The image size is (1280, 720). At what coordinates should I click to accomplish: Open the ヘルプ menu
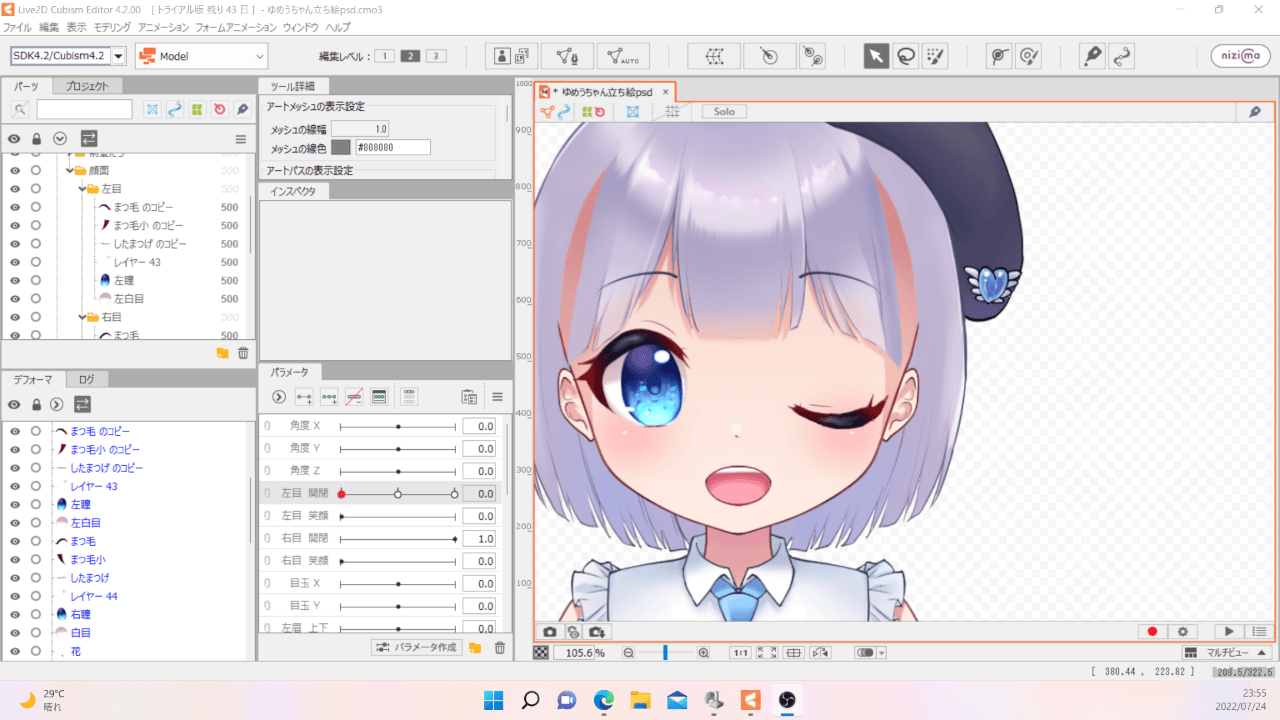[x=338, y=27]
